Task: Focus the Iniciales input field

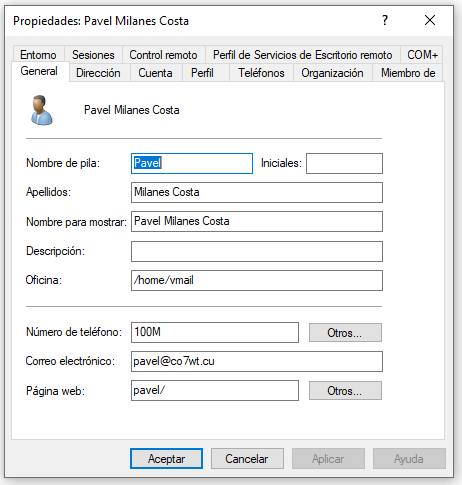Action: pyautogui.click(x=344, y=163)
